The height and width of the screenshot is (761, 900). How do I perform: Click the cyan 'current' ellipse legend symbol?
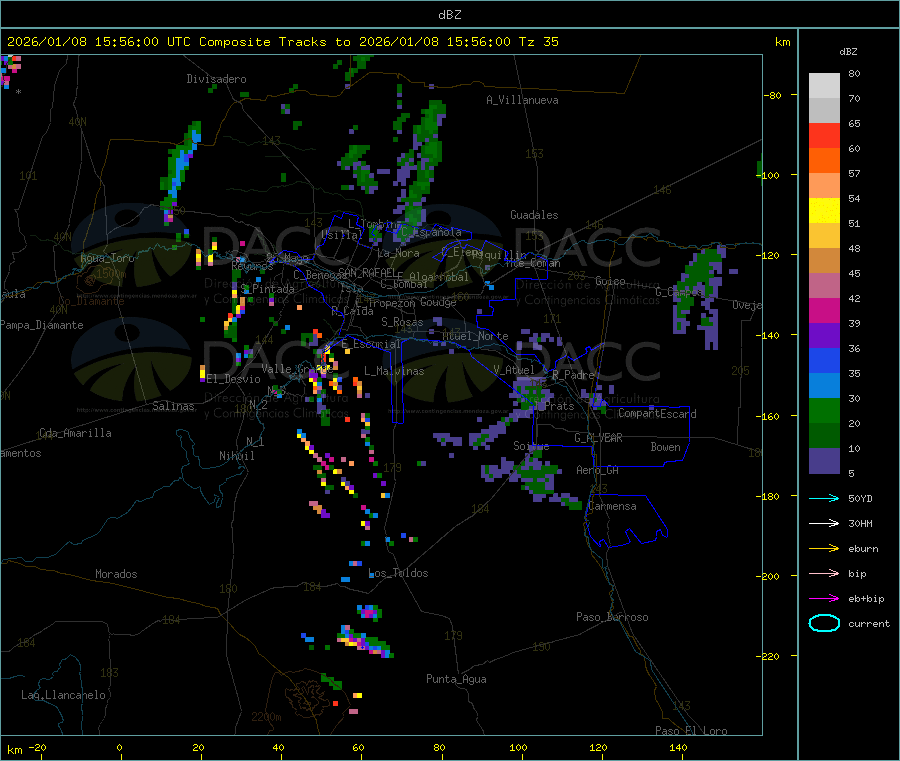(824, 623)
